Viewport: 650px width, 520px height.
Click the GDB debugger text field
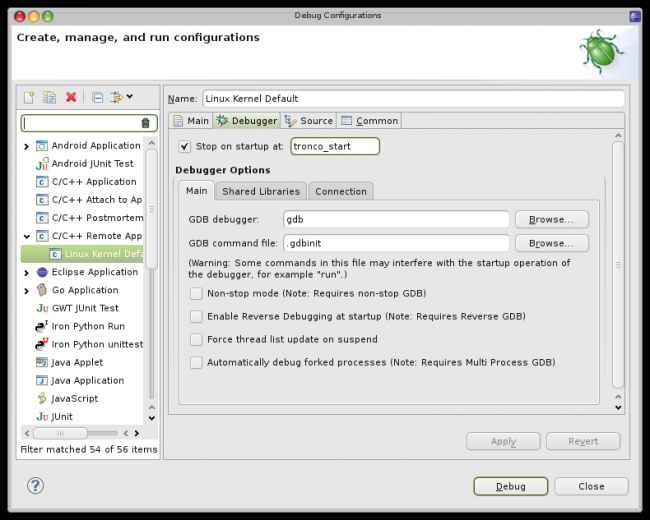coord(396,219)
